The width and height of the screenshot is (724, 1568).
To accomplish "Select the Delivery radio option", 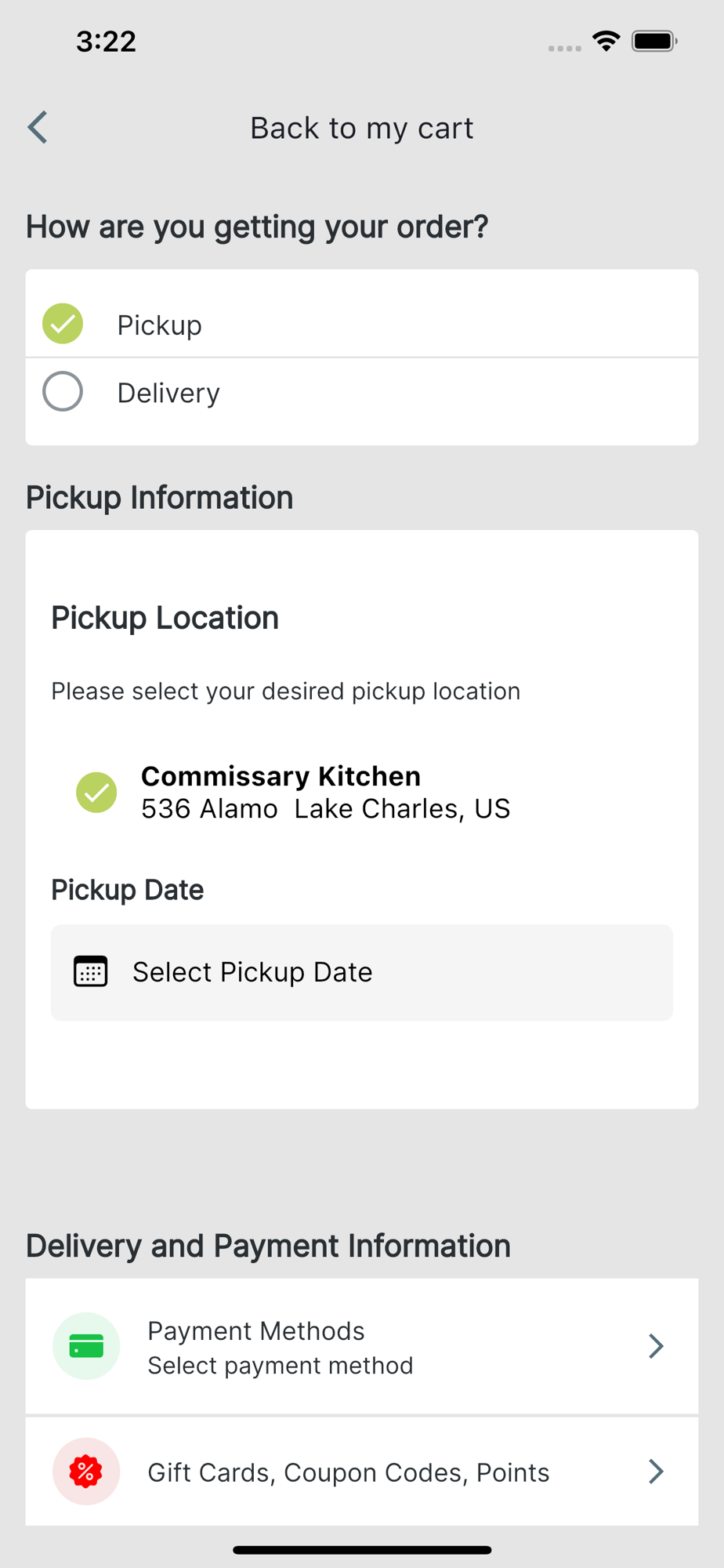I will pos(63,391).
